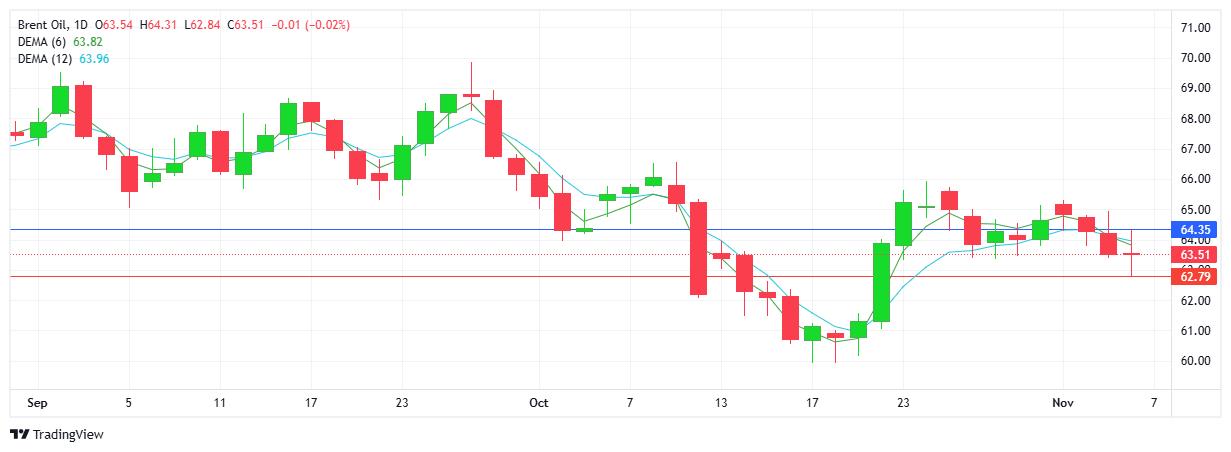This screenshot has height=452, width=1231.
Task: Click the 71.00 price scale label
Action: tap(1196, 28)
